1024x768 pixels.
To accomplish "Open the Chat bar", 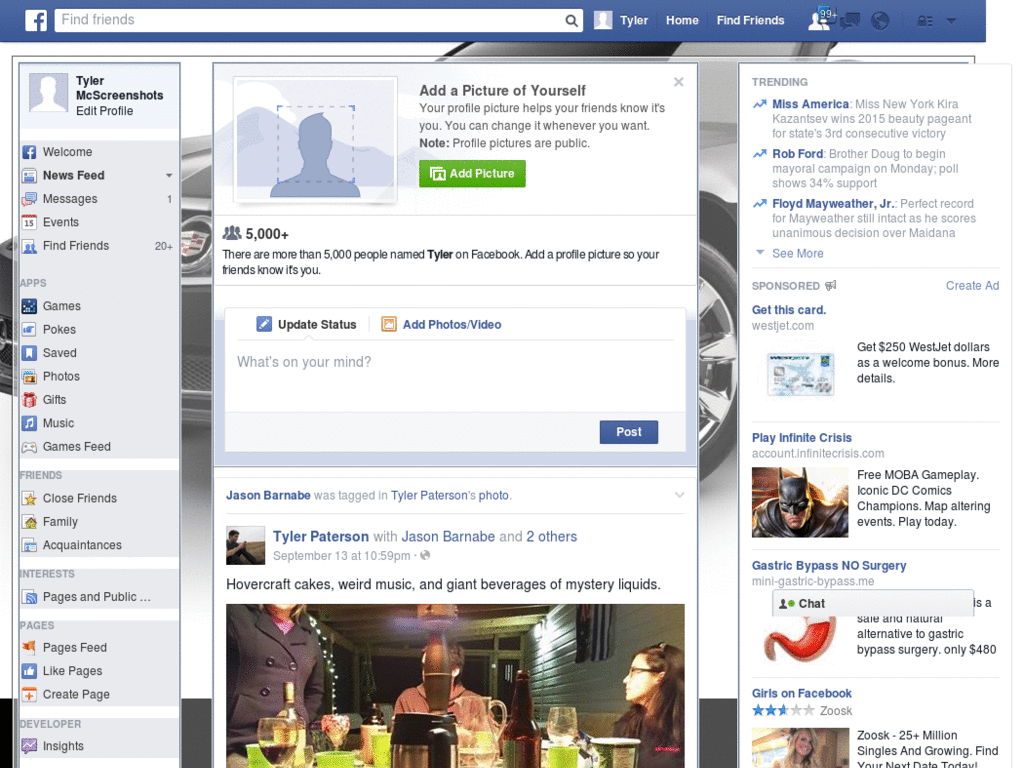I will coord(872,603).
